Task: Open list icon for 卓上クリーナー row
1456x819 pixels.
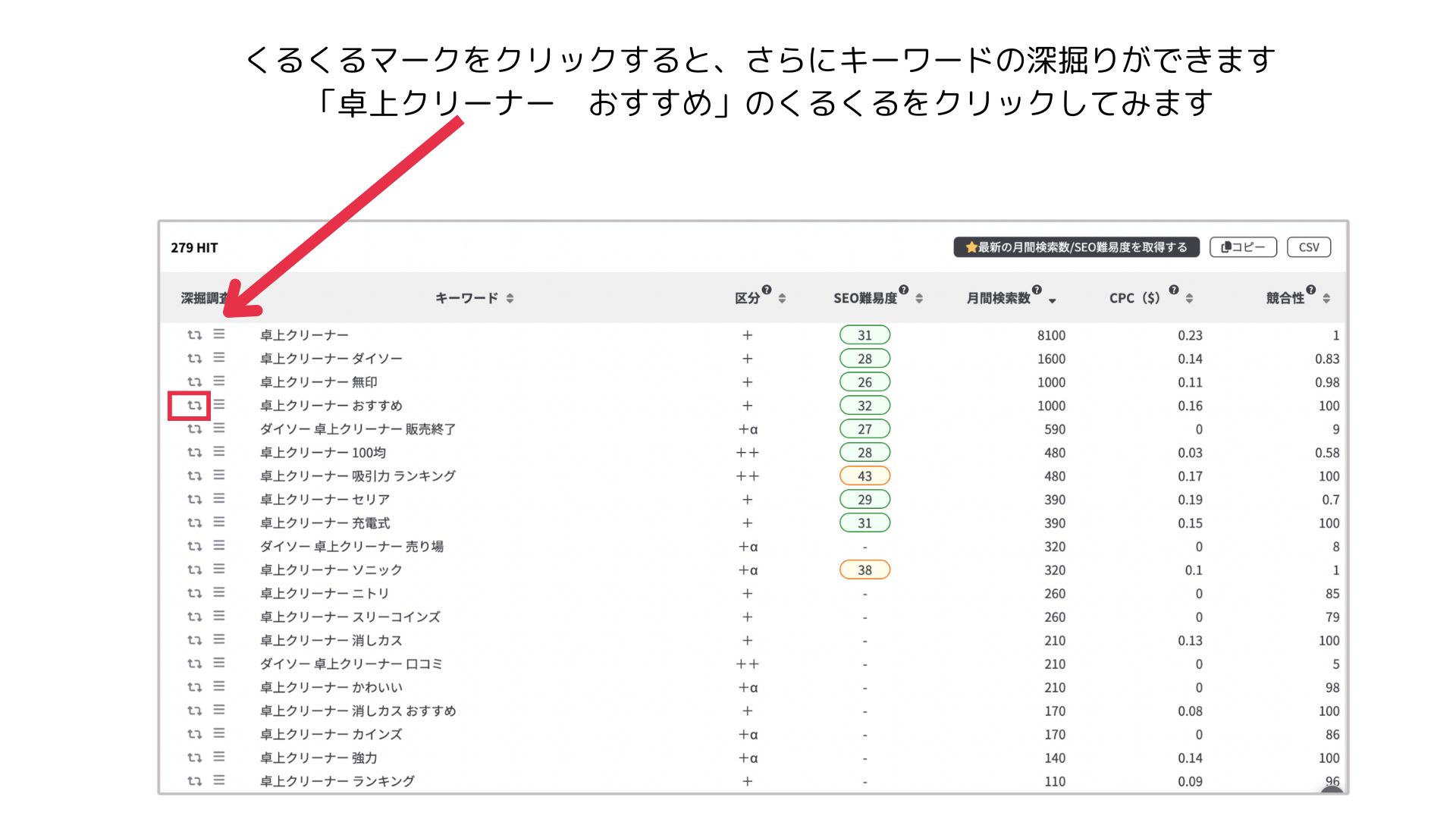Action: coord(219,334)
